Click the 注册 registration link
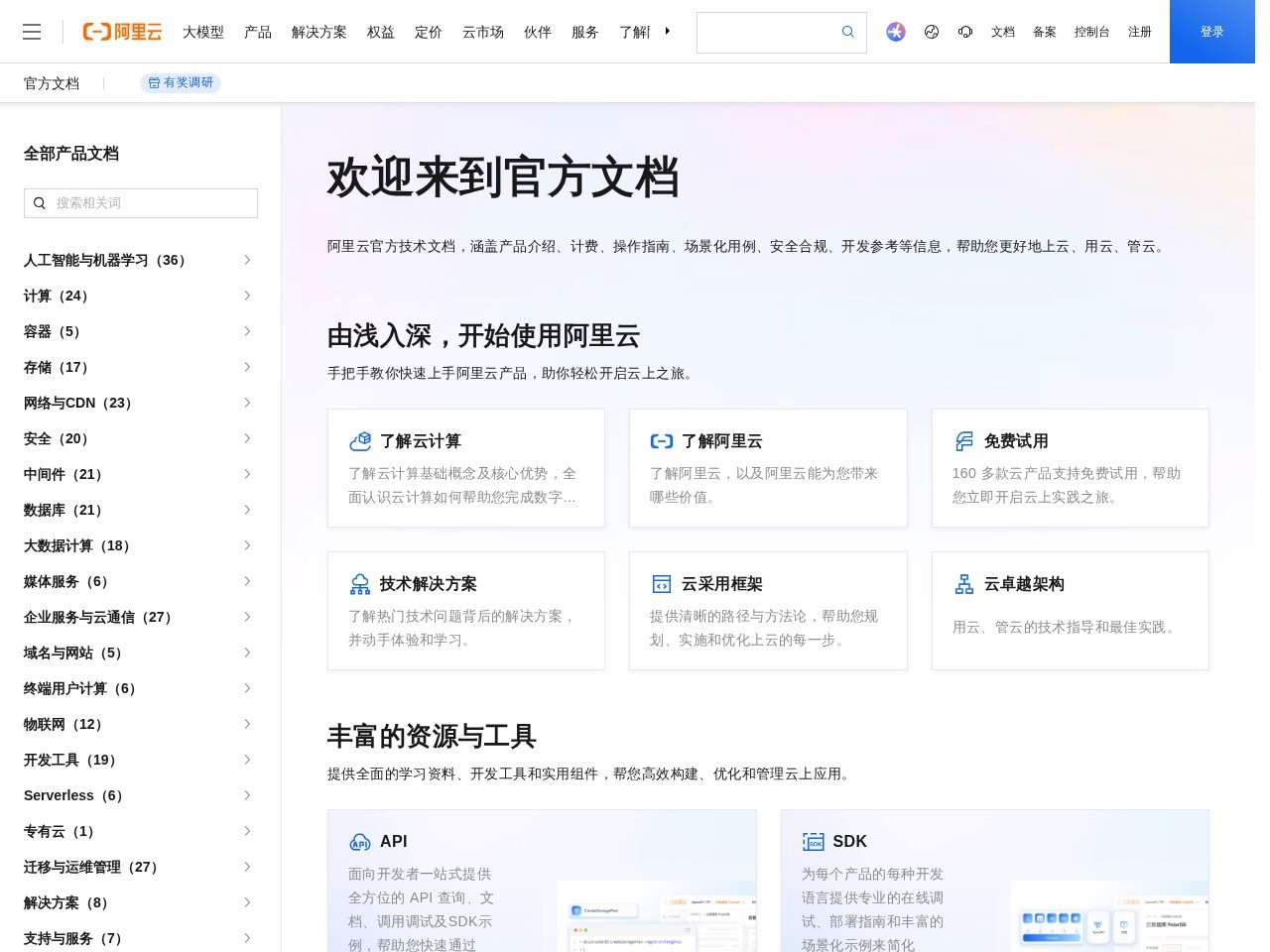This screenshot has width=1270, height=952. (1139, 32)
